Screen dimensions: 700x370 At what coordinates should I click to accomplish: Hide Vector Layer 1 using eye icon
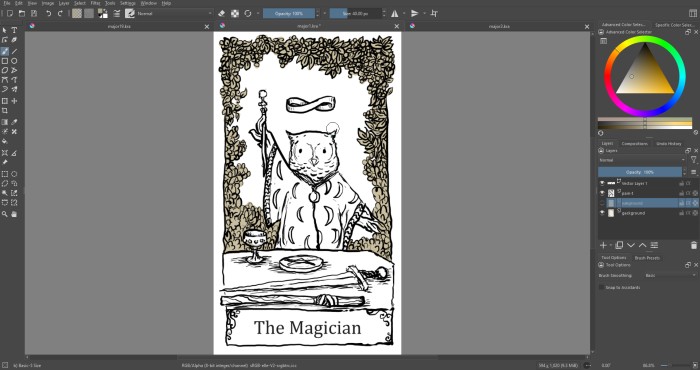(x=602, y=183)
